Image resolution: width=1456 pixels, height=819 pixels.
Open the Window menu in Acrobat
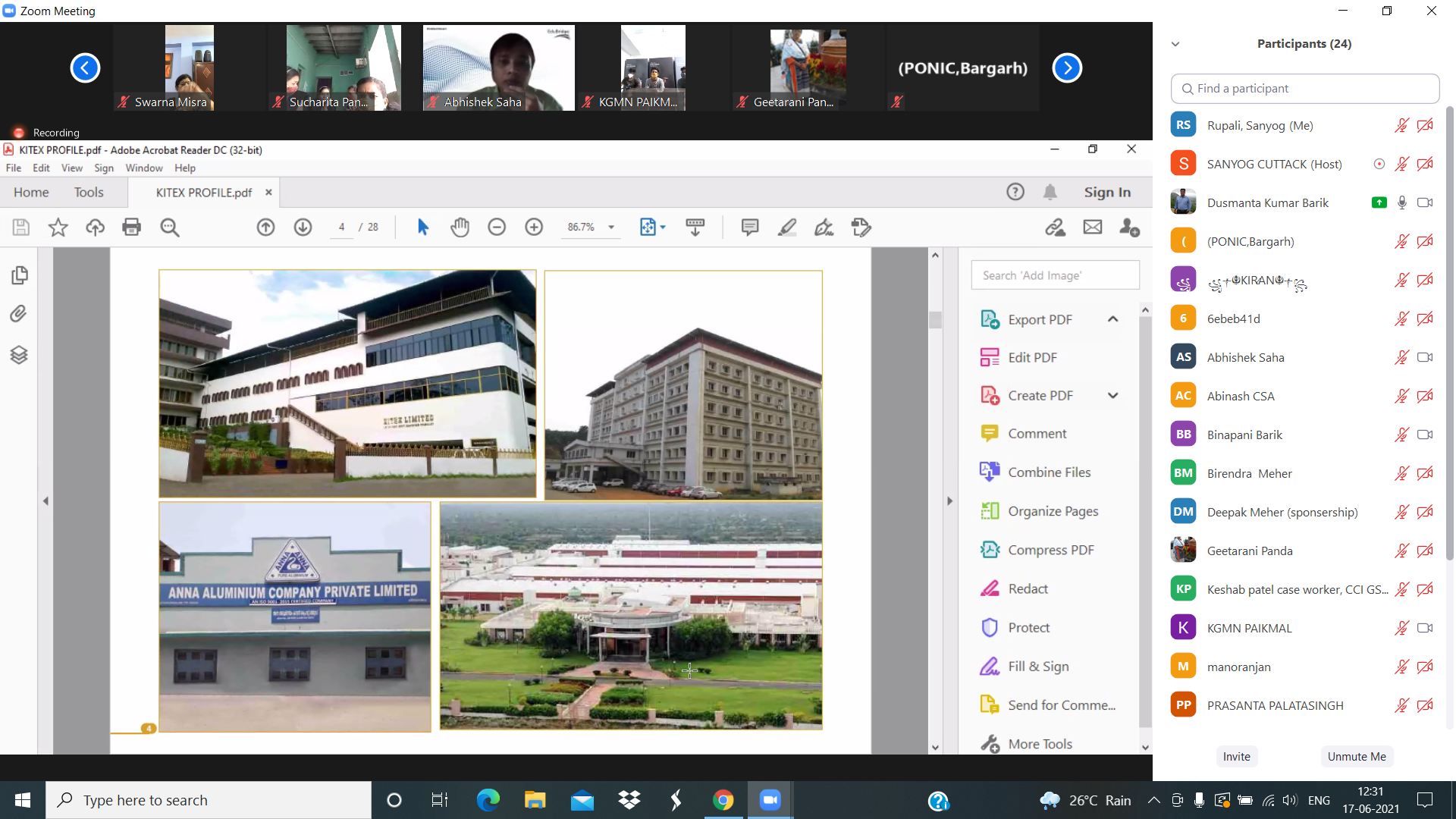click(143, 168)
